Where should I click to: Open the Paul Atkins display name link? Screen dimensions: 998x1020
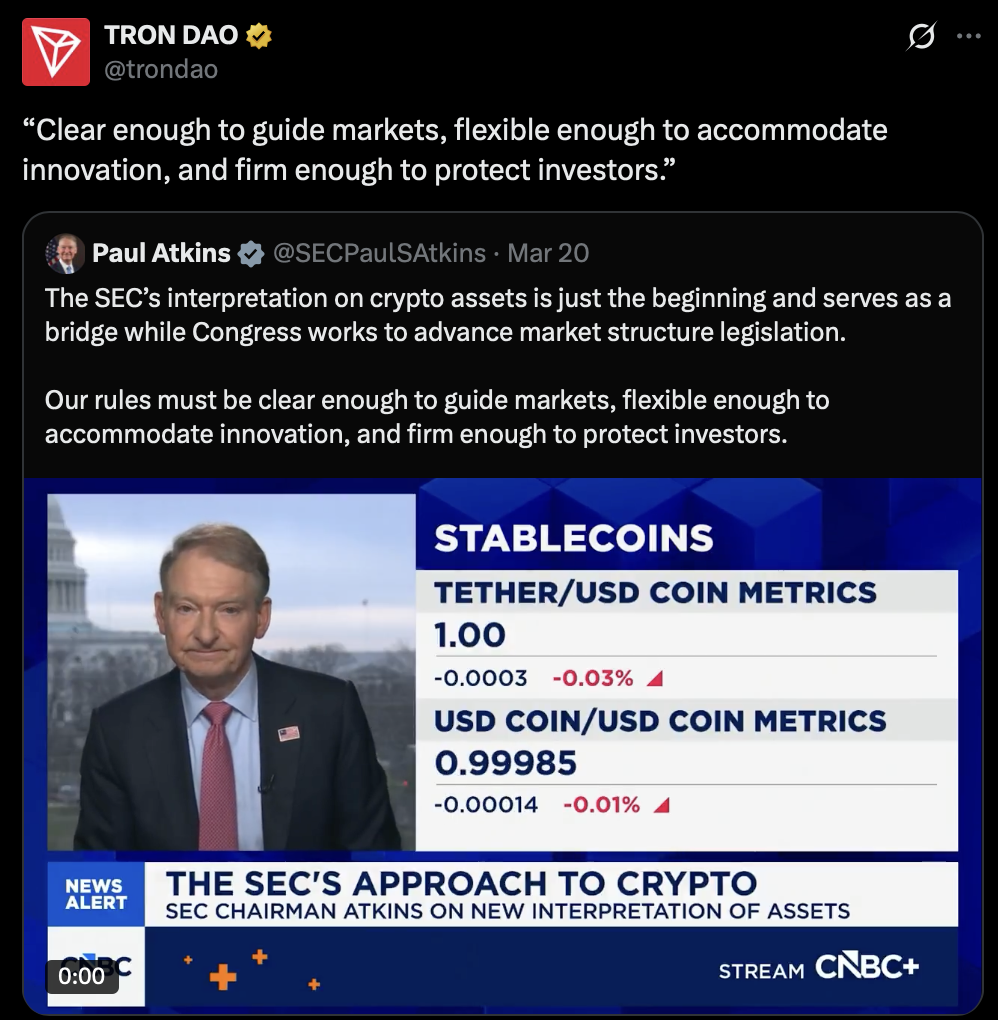point(161,254)
